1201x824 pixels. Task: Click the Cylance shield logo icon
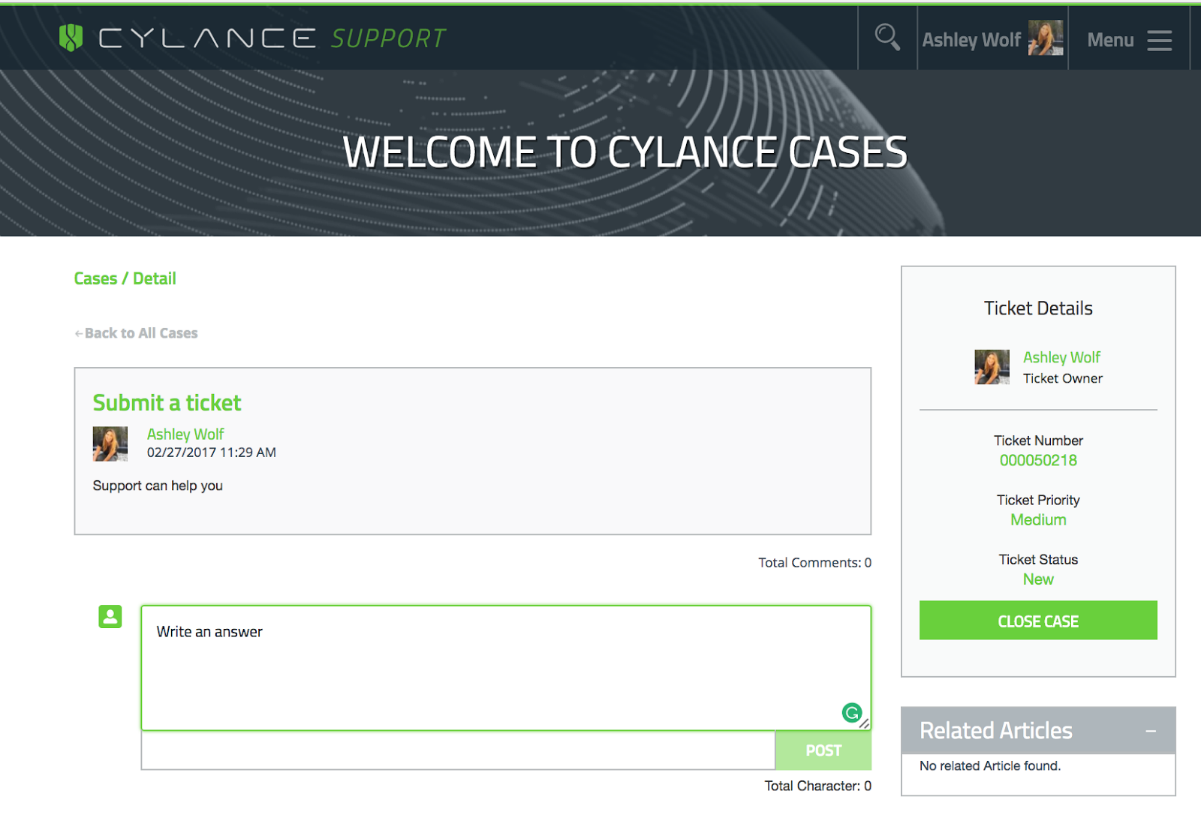tap(70, 39)
